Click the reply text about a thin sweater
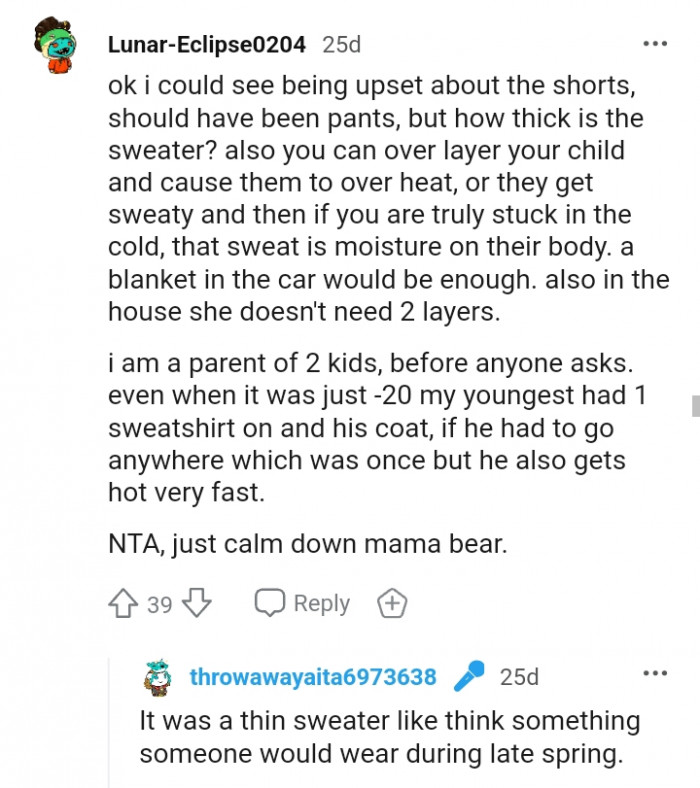The height and width of the screenshot is (788, 700). 390,737
